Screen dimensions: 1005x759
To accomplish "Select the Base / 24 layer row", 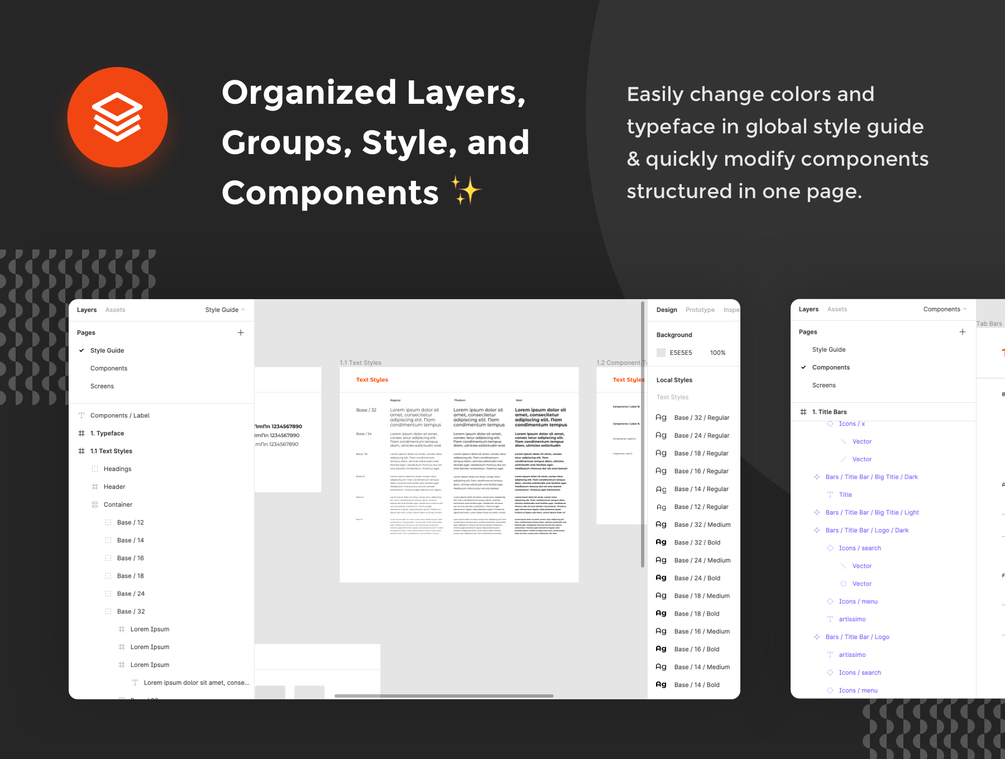I will tap(161, 594).
